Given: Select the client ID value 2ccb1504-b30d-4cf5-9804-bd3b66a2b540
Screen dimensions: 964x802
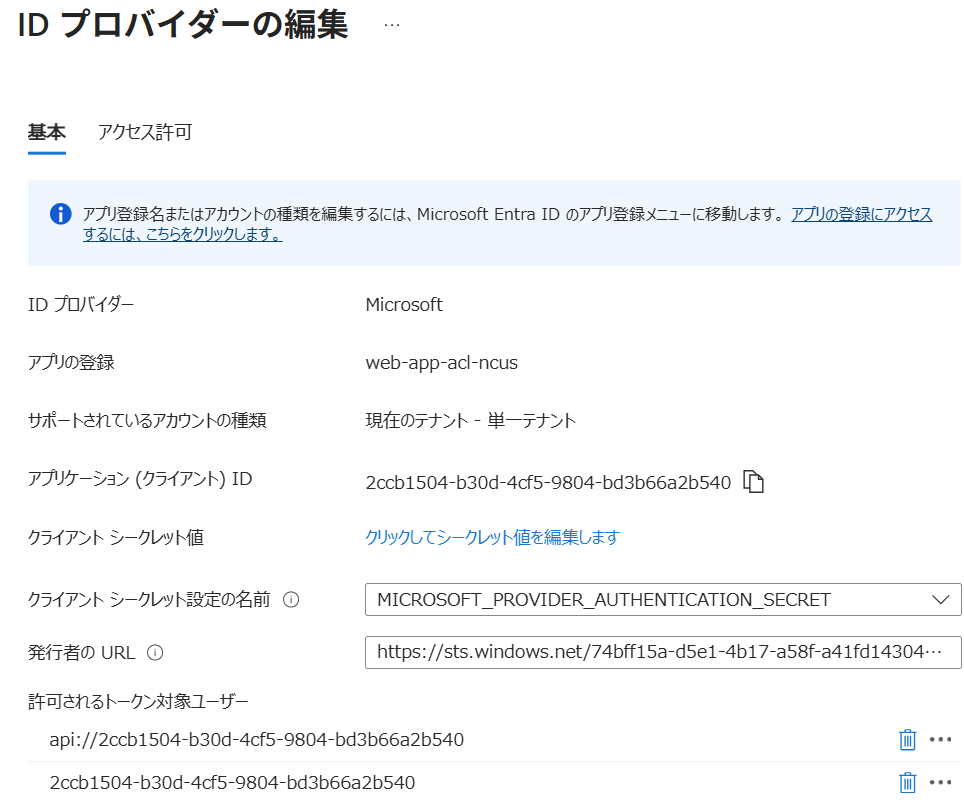Looking at the screenshot, I should click(x=548, y=482).
